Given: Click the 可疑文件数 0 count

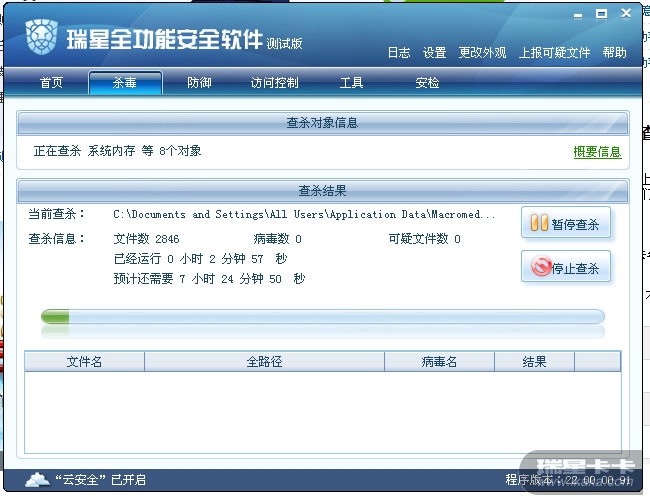Looking at the screenshot, I should click(424, 239).
